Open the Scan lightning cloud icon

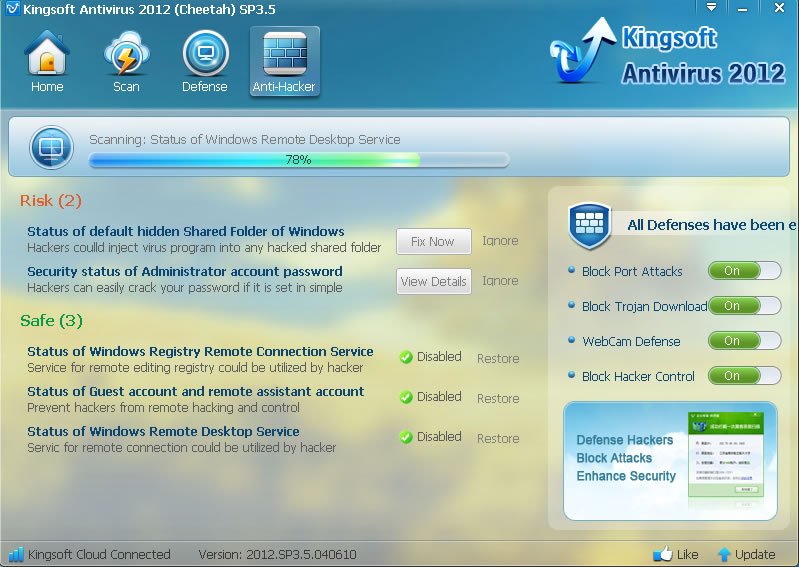tap(126, 53)
